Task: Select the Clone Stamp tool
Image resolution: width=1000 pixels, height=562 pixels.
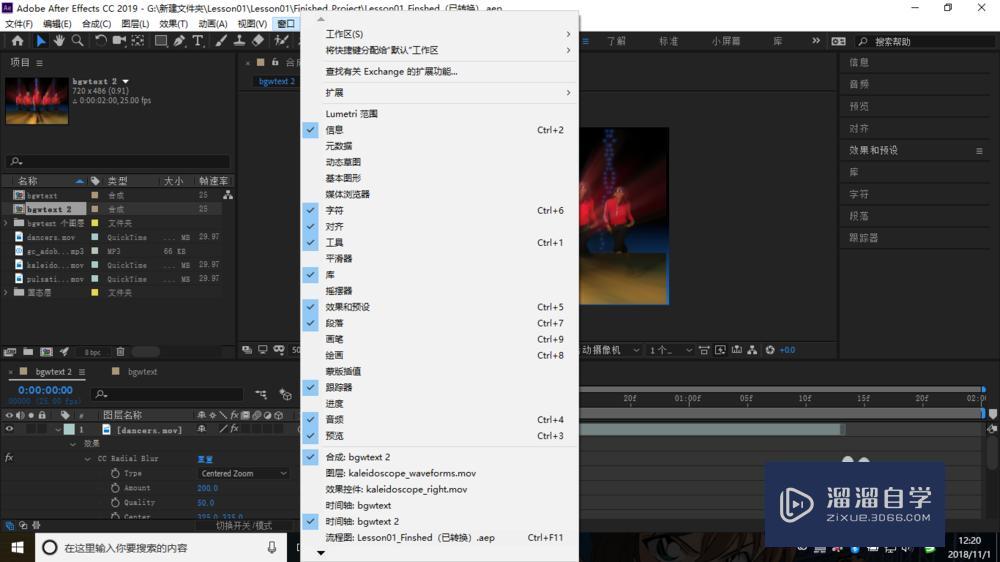Action: pos(239,41)
